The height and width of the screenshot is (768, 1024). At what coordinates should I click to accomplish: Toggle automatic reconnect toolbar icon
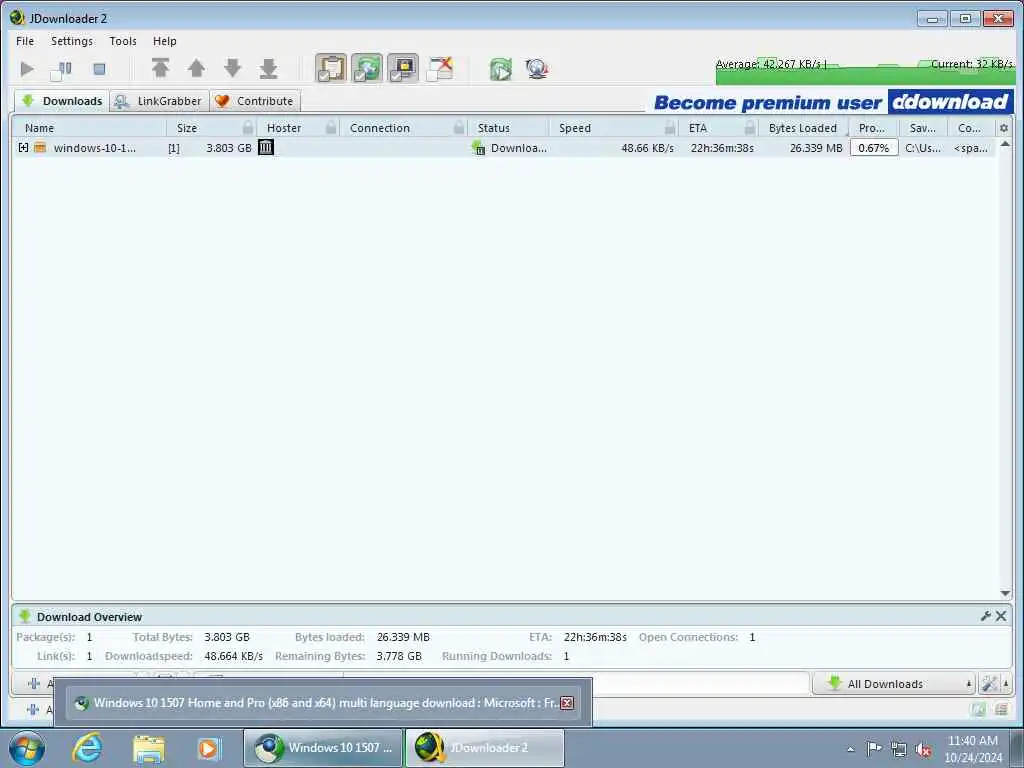(367, 68)
